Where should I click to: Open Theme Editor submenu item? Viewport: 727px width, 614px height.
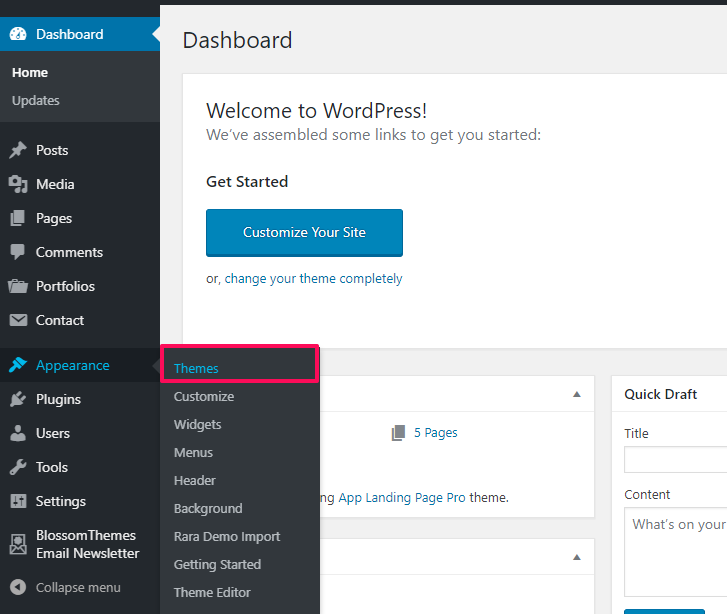(212, 592)
